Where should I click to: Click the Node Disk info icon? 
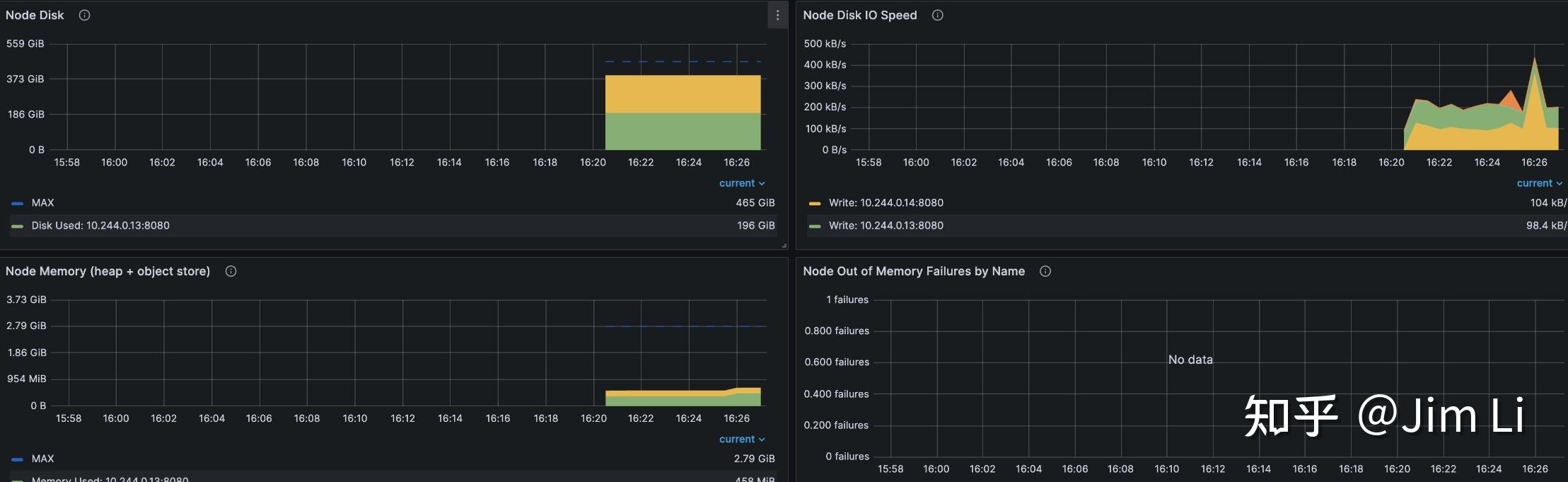85,15
